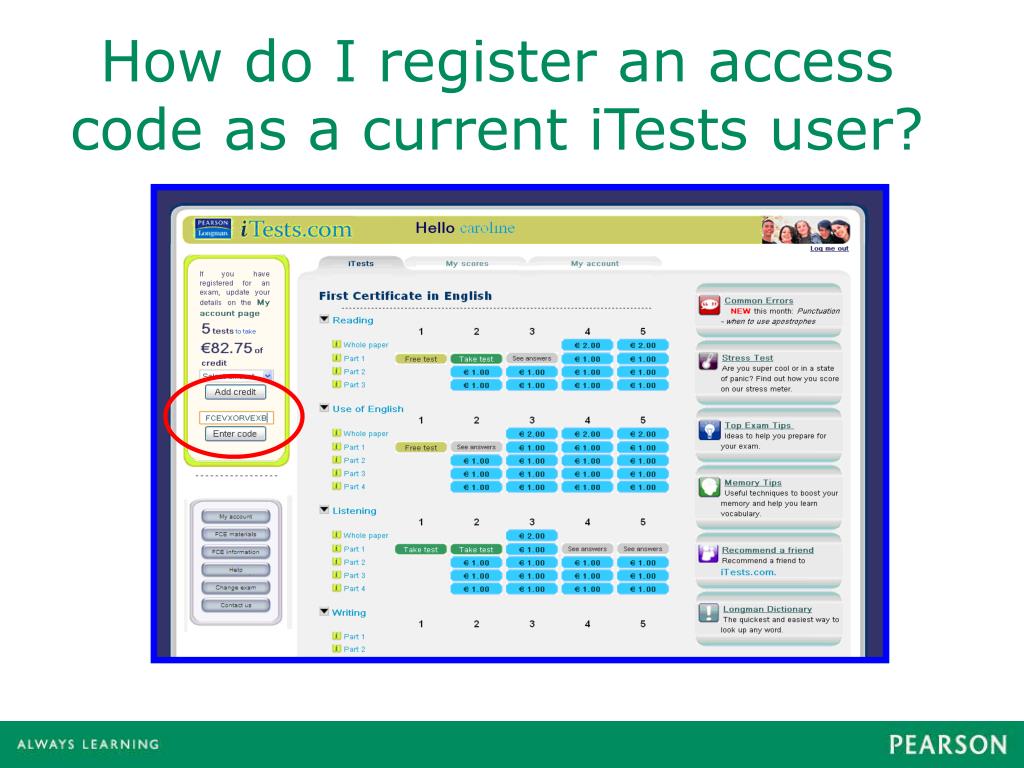Open the Recommend a friend text link
Viewport: 1024px width, 768px height.
[x=767, y=550]
